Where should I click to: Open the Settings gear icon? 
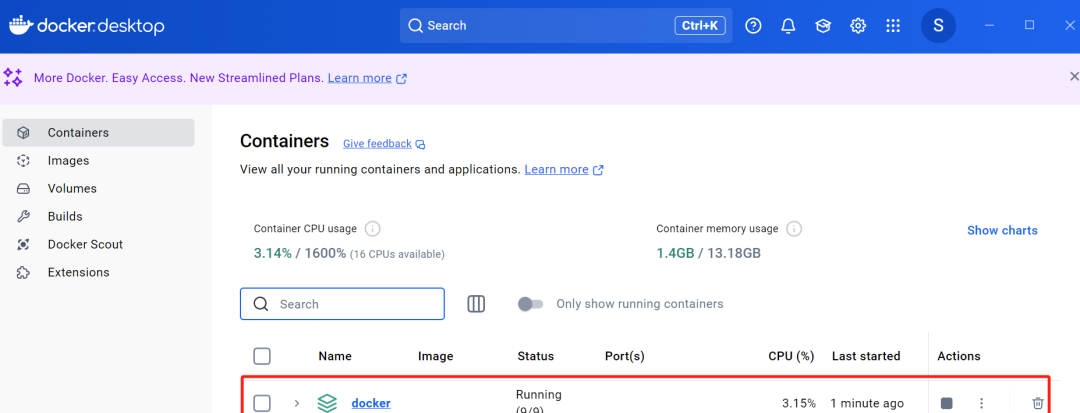coord(858,25)
